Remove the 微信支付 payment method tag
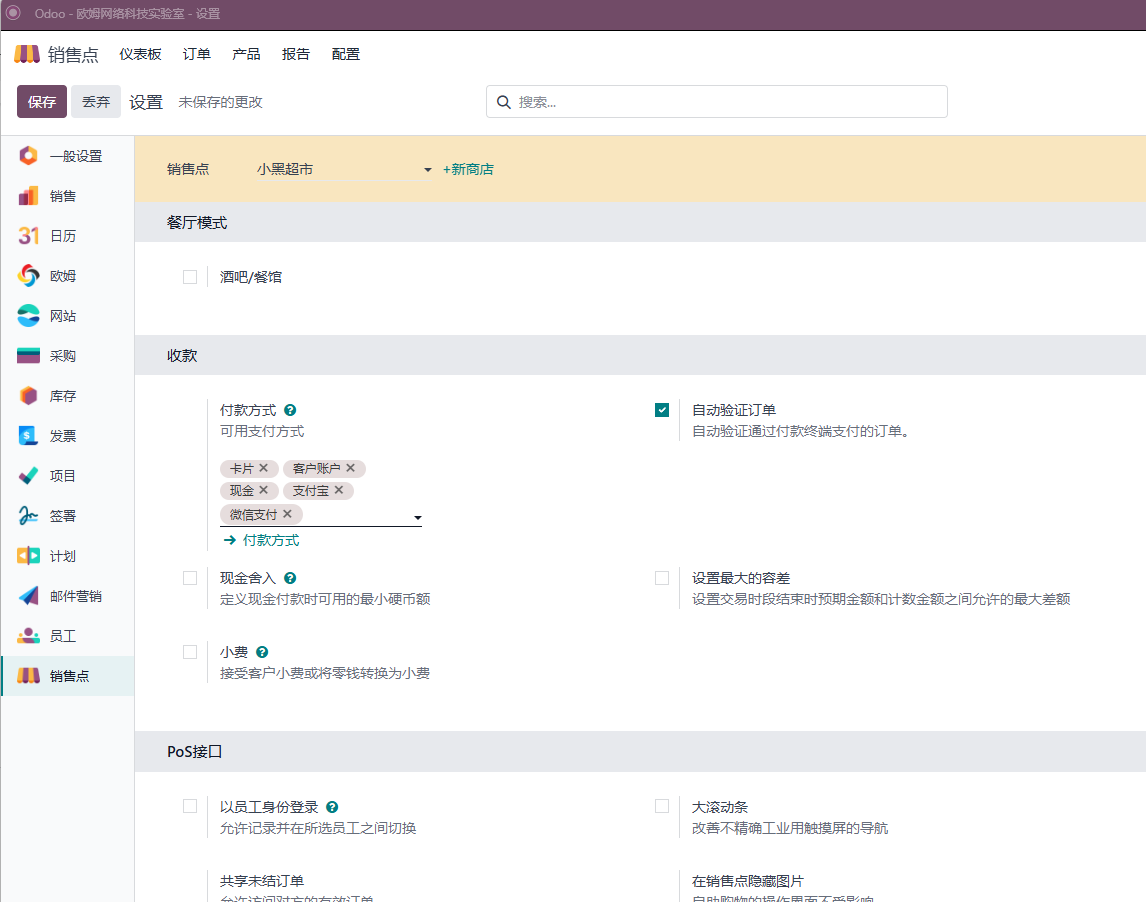 click(288, 514)
